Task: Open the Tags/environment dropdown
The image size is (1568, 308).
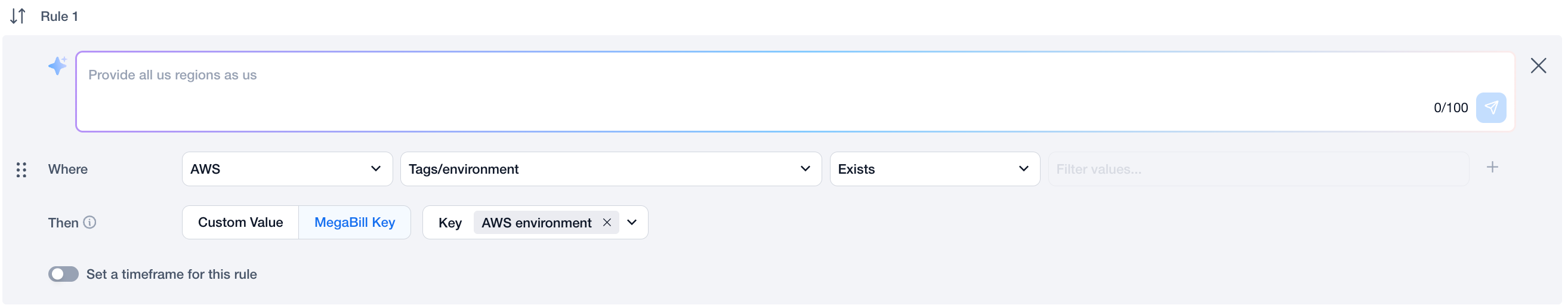Action: click(610, 169)
